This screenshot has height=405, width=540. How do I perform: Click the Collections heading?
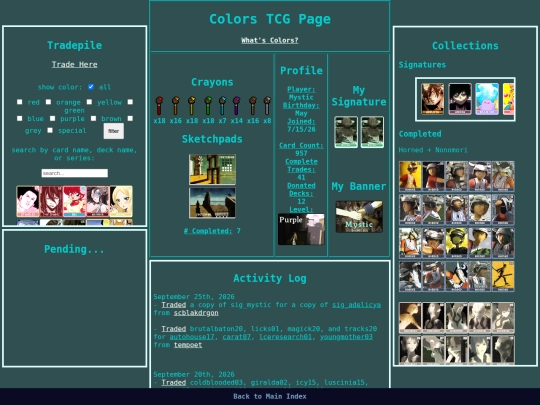click(x=465, y=45)
